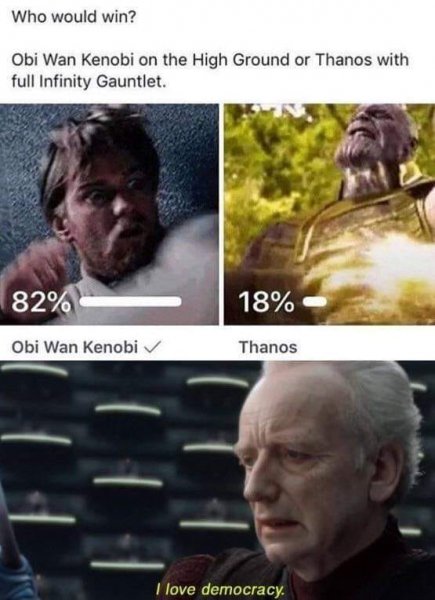Click the checkmark beside Obi Wan Kenobi
435x600 pixels.
point(150,347)
